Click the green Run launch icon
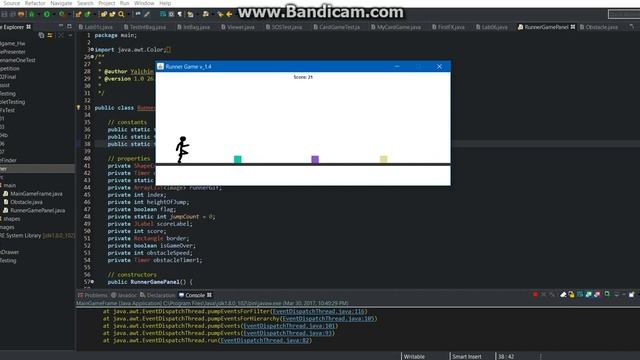 click(47, 14)
